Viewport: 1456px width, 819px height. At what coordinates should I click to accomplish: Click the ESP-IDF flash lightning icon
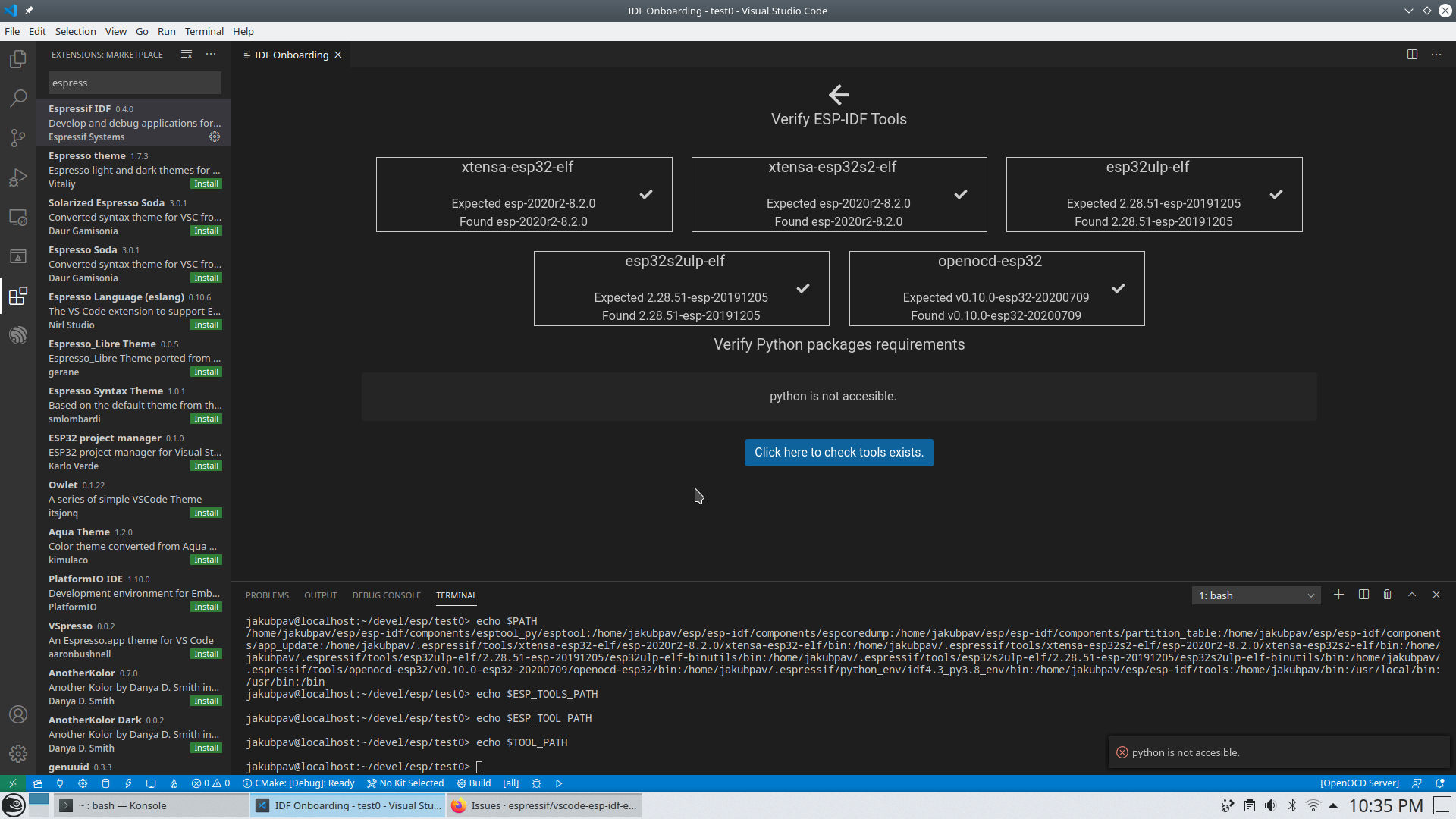click(127, 783)
